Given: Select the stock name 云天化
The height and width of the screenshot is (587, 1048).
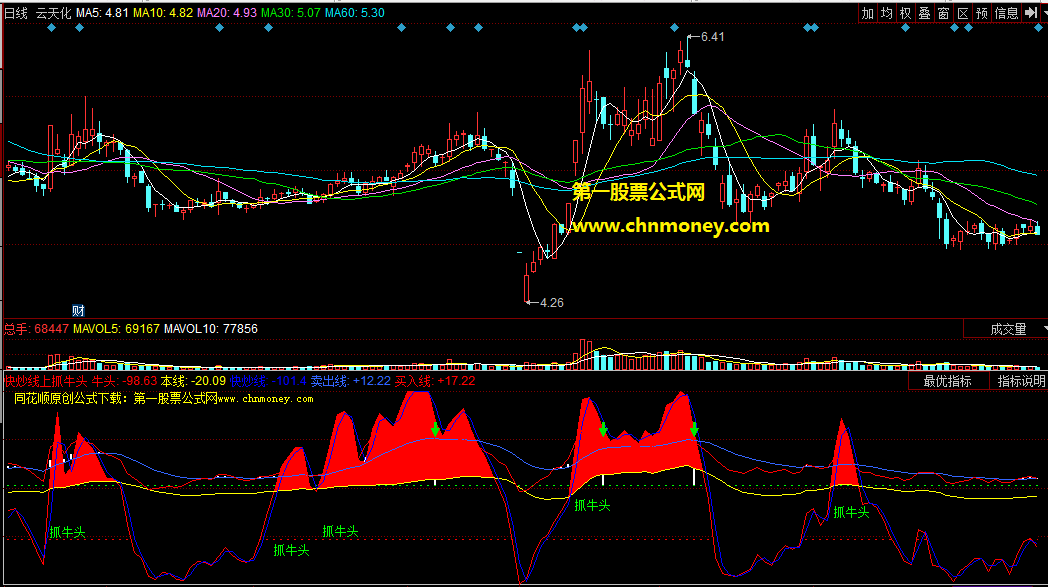Looking at the screenshot, I should click(53, 13).
